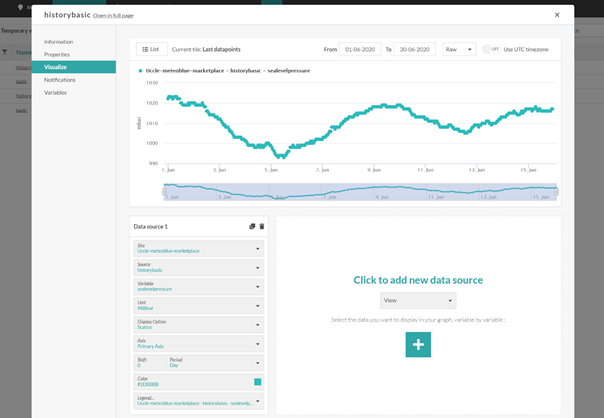The width and height of the screenshot is (604, 418).
Task: Click the left handle of chart range navigator
Action: coord(164,191)
